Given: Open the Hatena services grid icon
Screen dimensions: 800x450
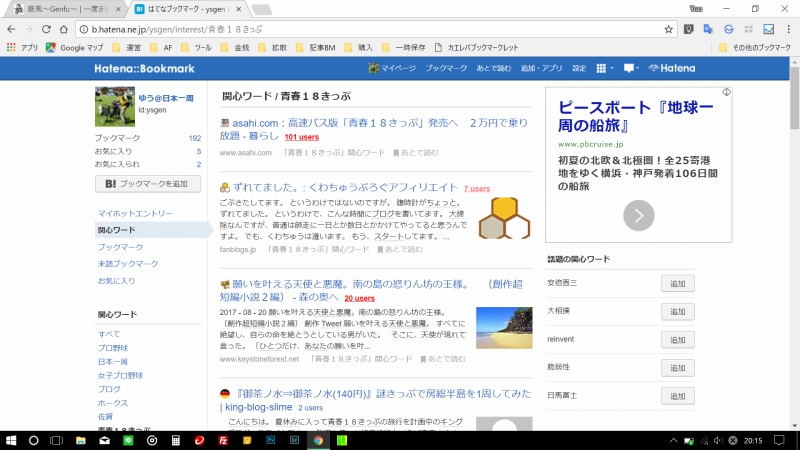Looking at the screenshot, I should 604,68.
